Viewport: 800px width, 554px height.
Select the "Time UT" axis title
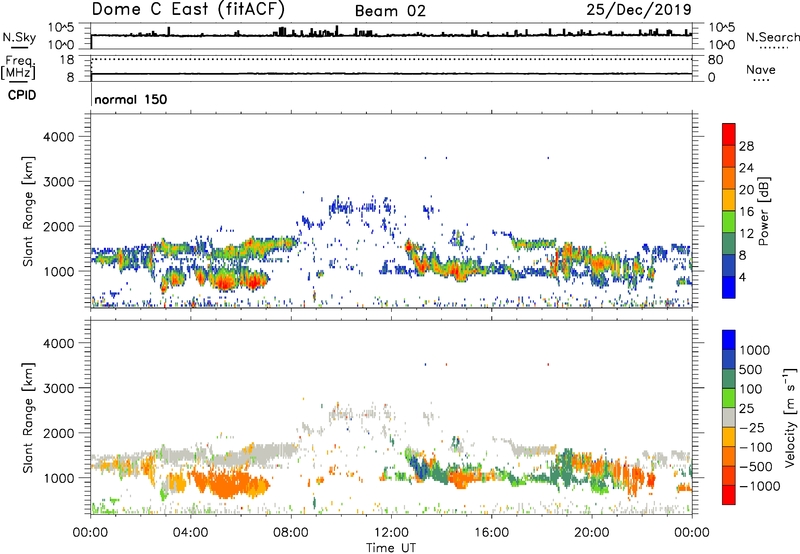click(x=391, y=548)
